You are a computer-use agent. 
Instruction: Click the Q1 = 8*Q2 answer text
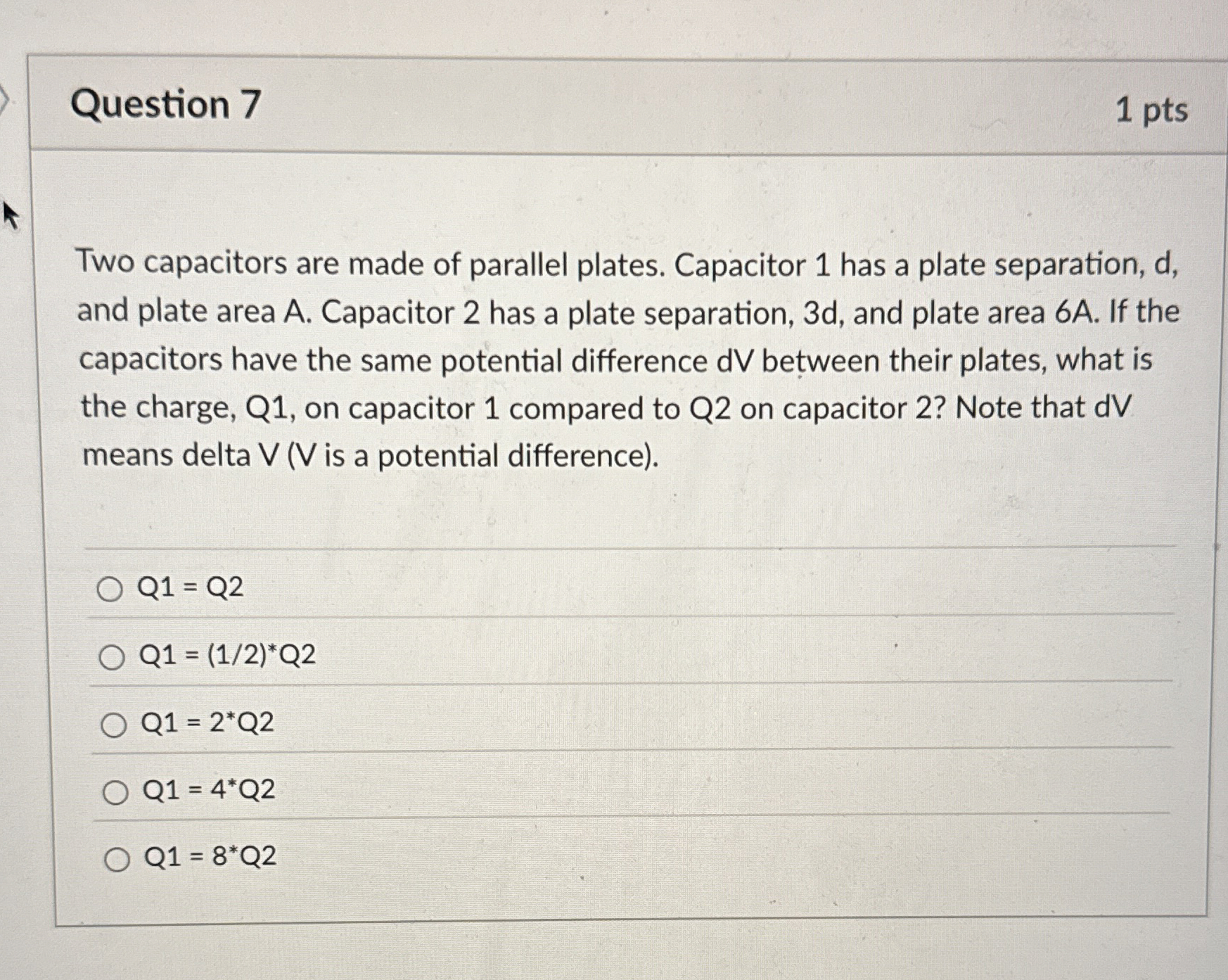[x=210, y=858]
